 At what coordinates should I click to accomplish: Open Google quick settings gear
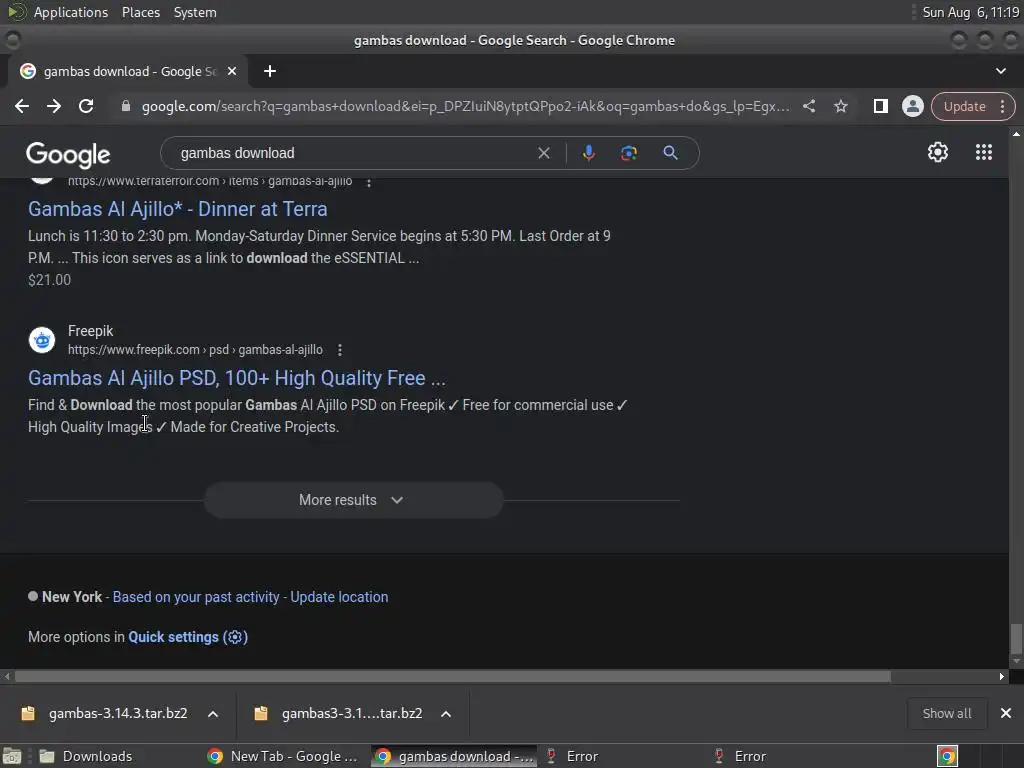pyautogui.click(x=938, y=152)
